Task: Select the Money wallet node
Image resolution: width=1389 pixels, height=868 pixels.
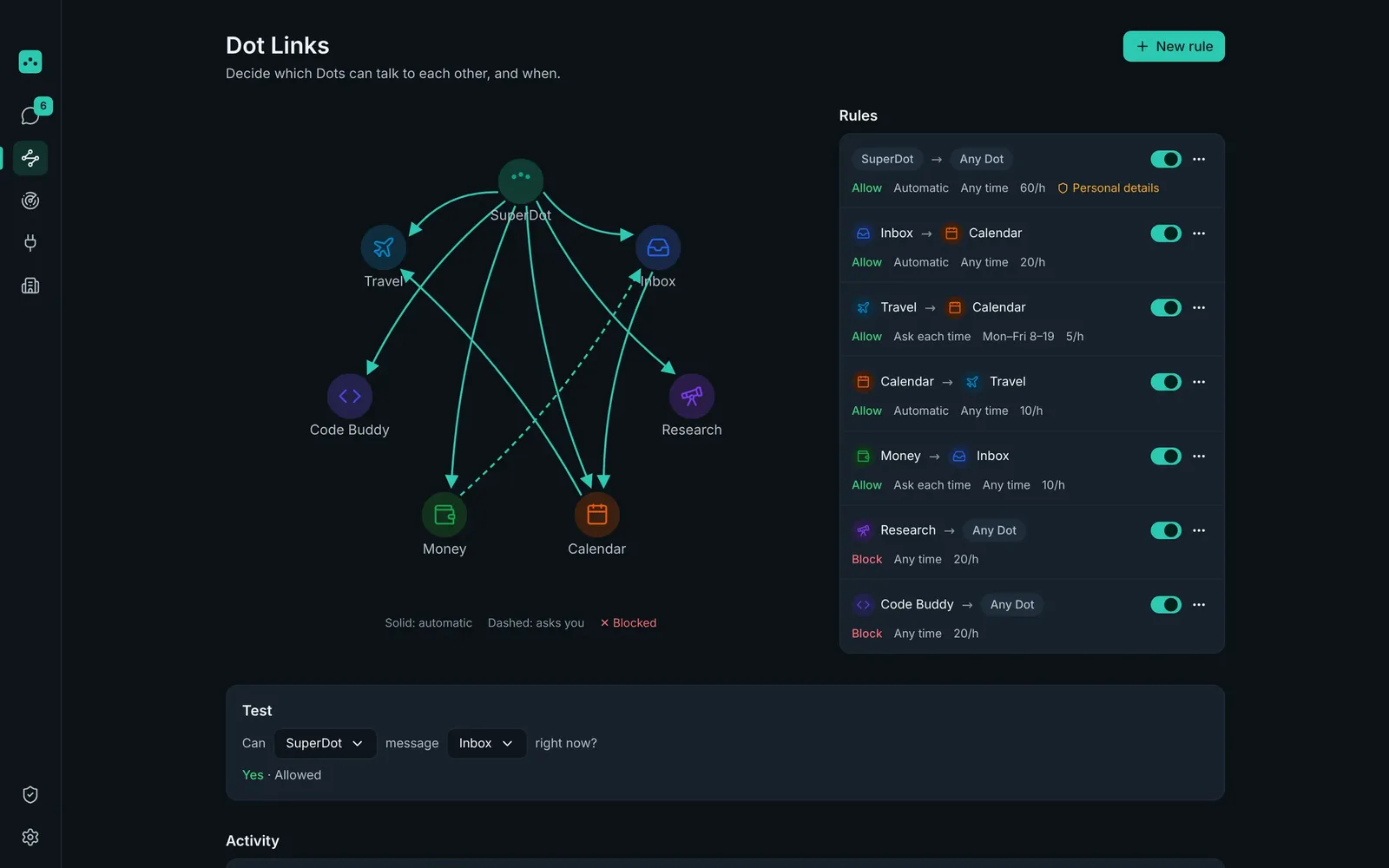Action: pos(444,515)
